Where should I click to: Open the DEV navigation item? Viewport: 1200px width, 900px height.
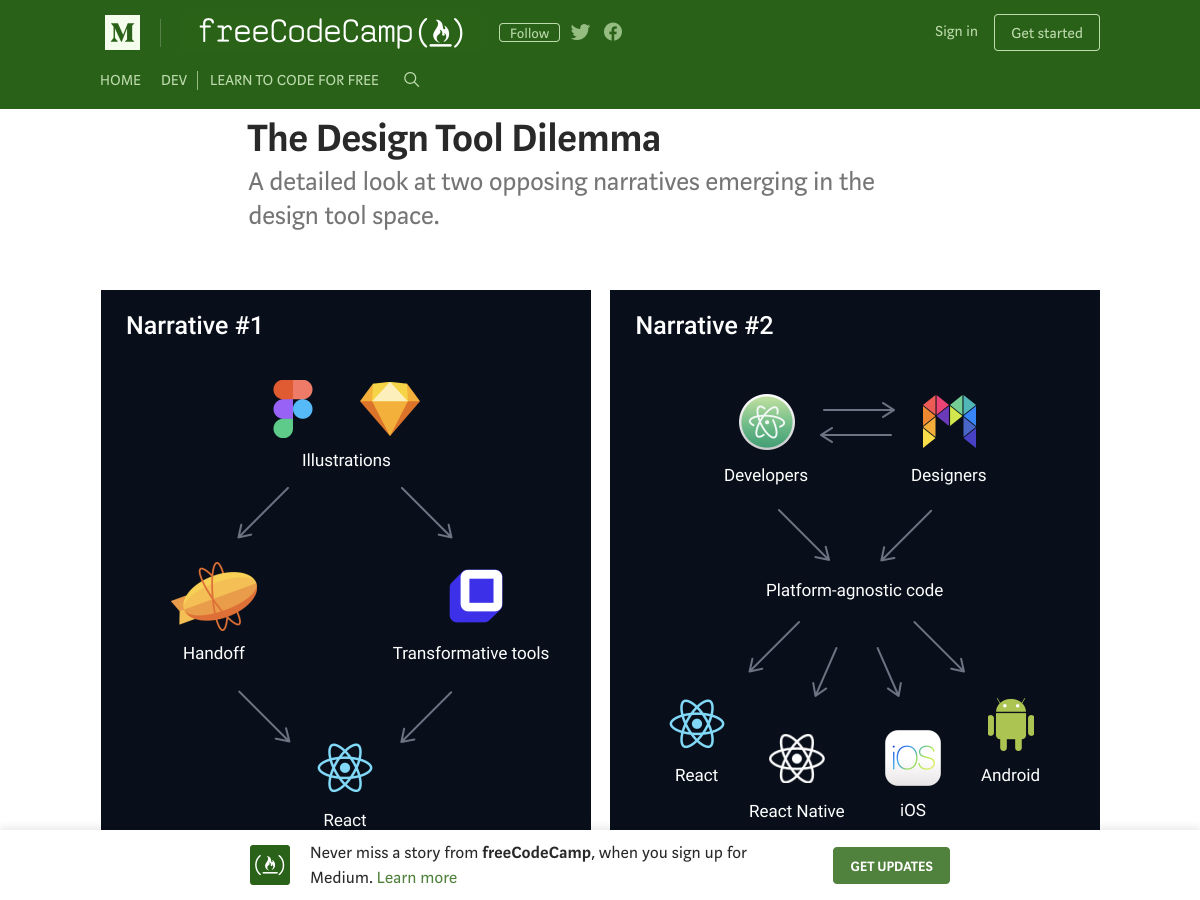coord(174,80)
